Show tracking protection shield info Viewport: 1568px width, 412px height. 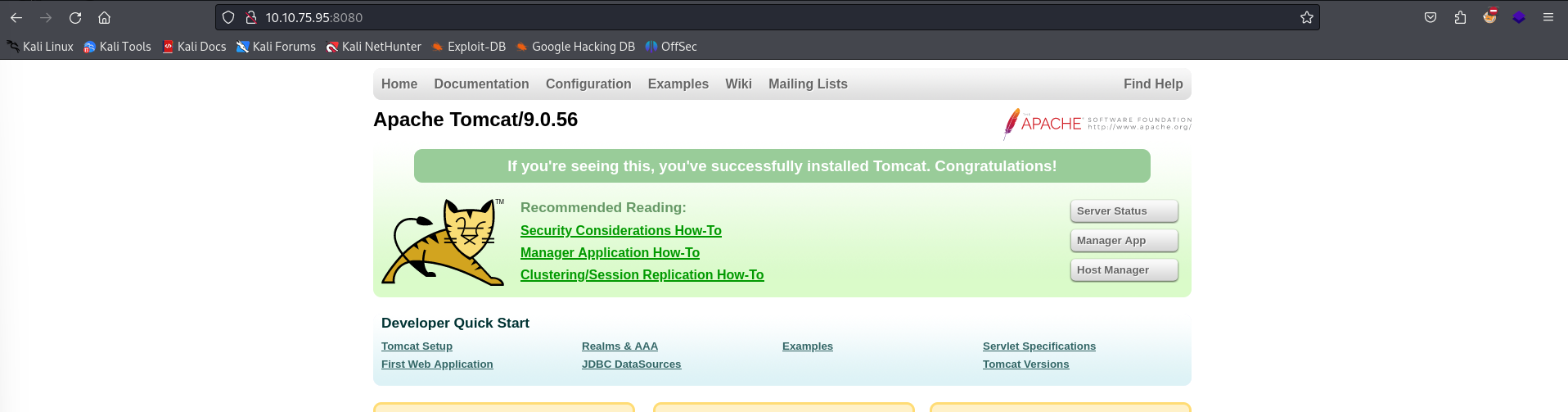point(229,17)
